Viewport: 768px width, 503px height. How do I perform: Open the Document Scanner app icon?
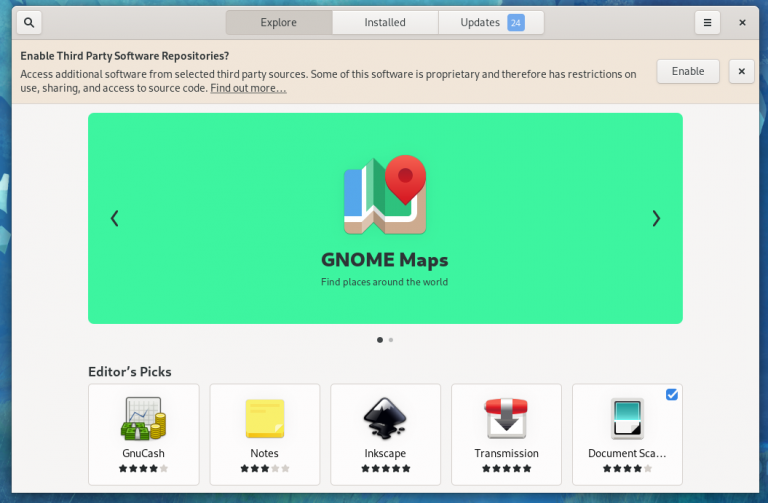pyautogui.click(x=627, y=418)
